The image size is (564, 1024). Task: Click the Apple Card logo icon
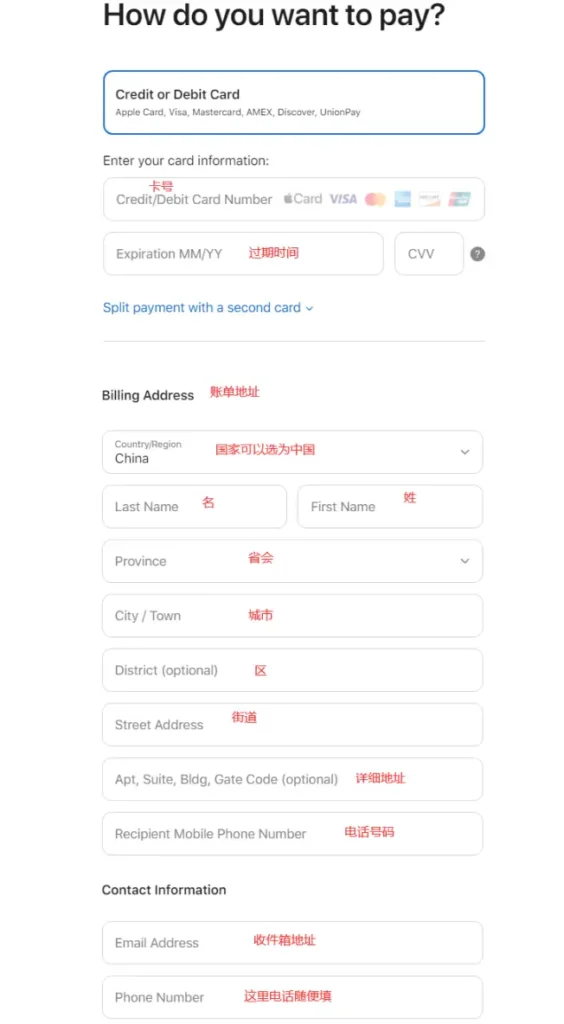pos(303,199)
